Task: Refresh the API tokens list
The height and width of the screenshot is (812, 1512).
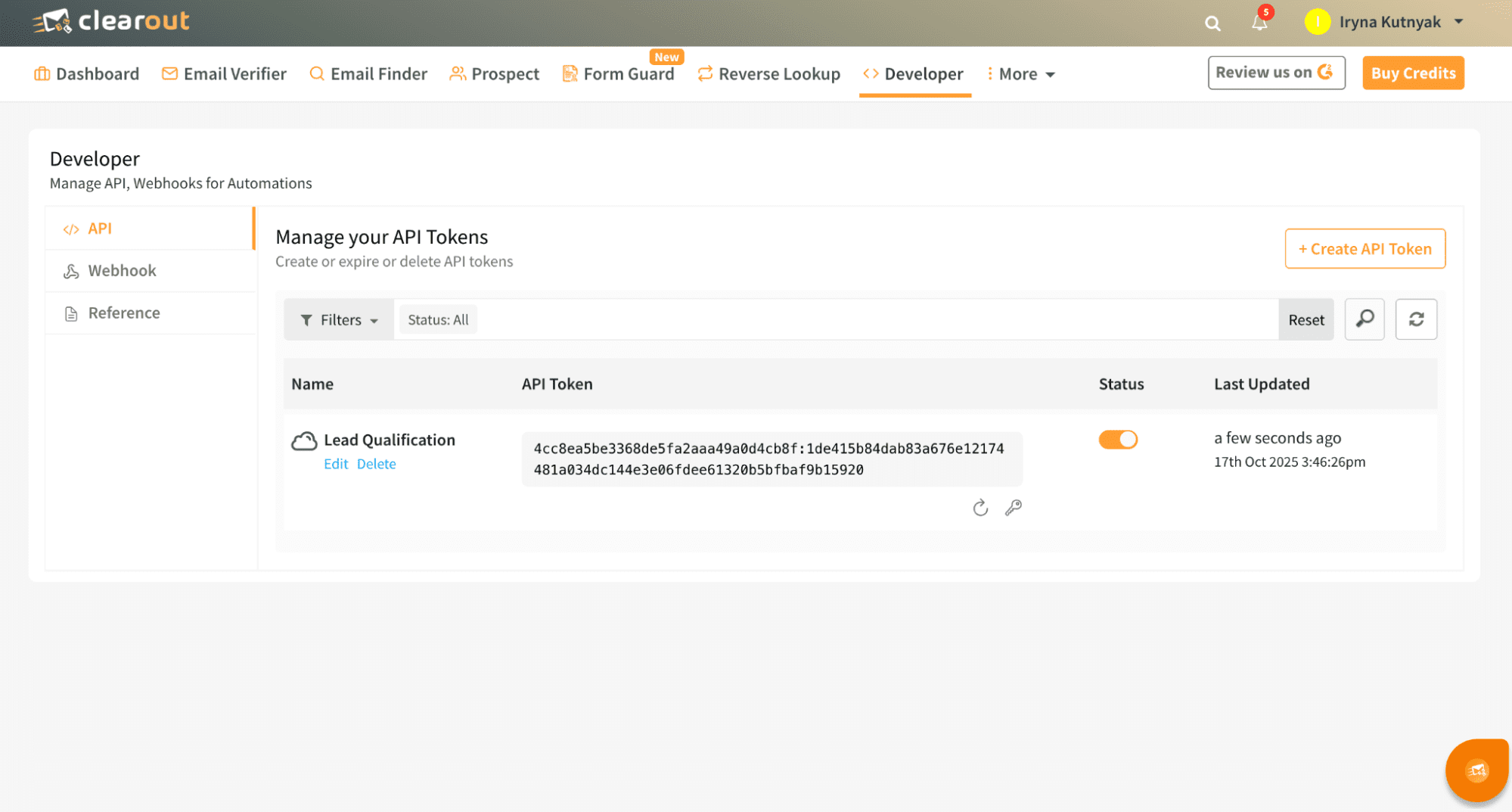Action: click(1416, 319)
